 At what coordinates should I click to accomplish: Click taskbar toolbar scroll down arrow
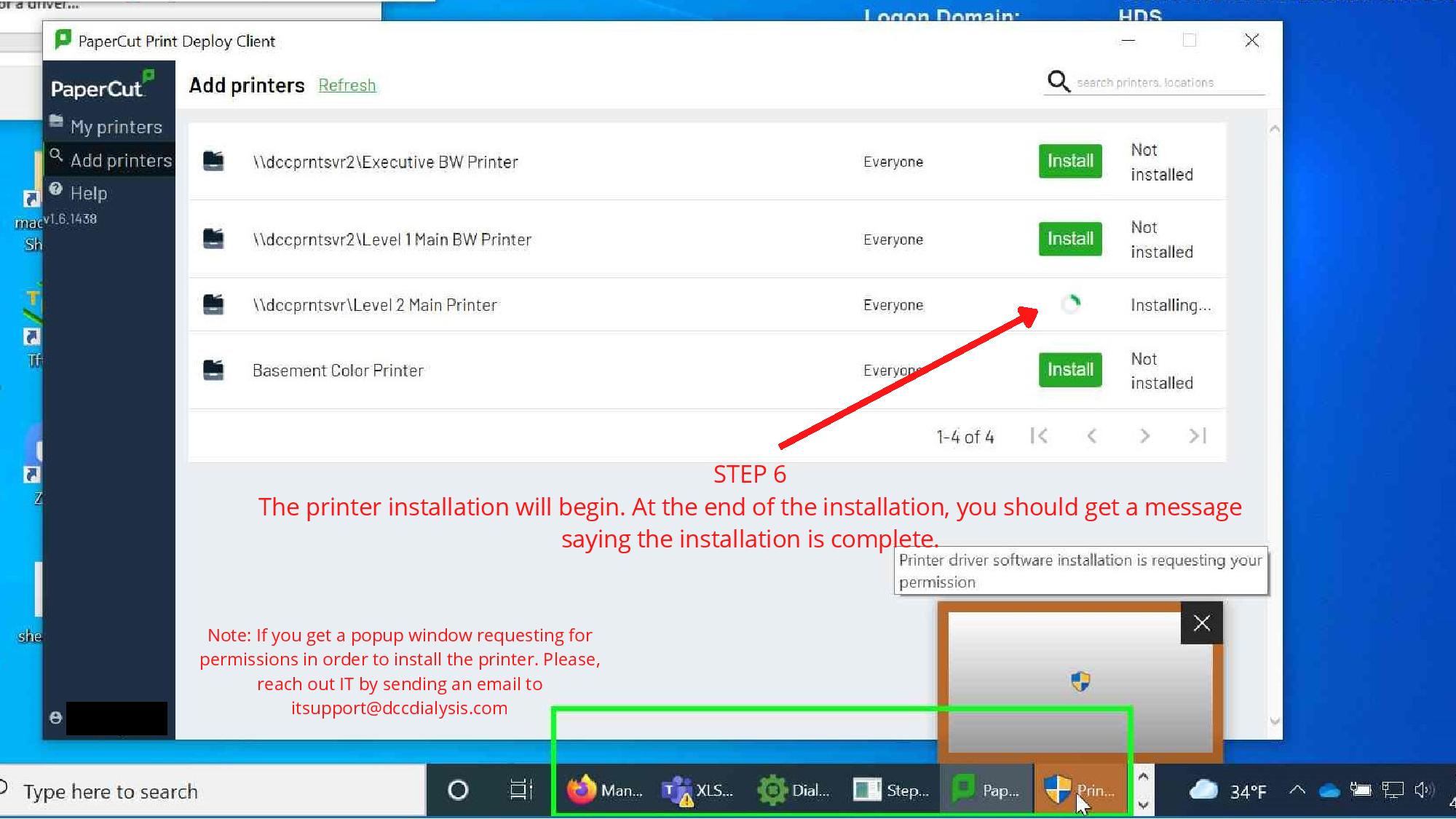1143,804
